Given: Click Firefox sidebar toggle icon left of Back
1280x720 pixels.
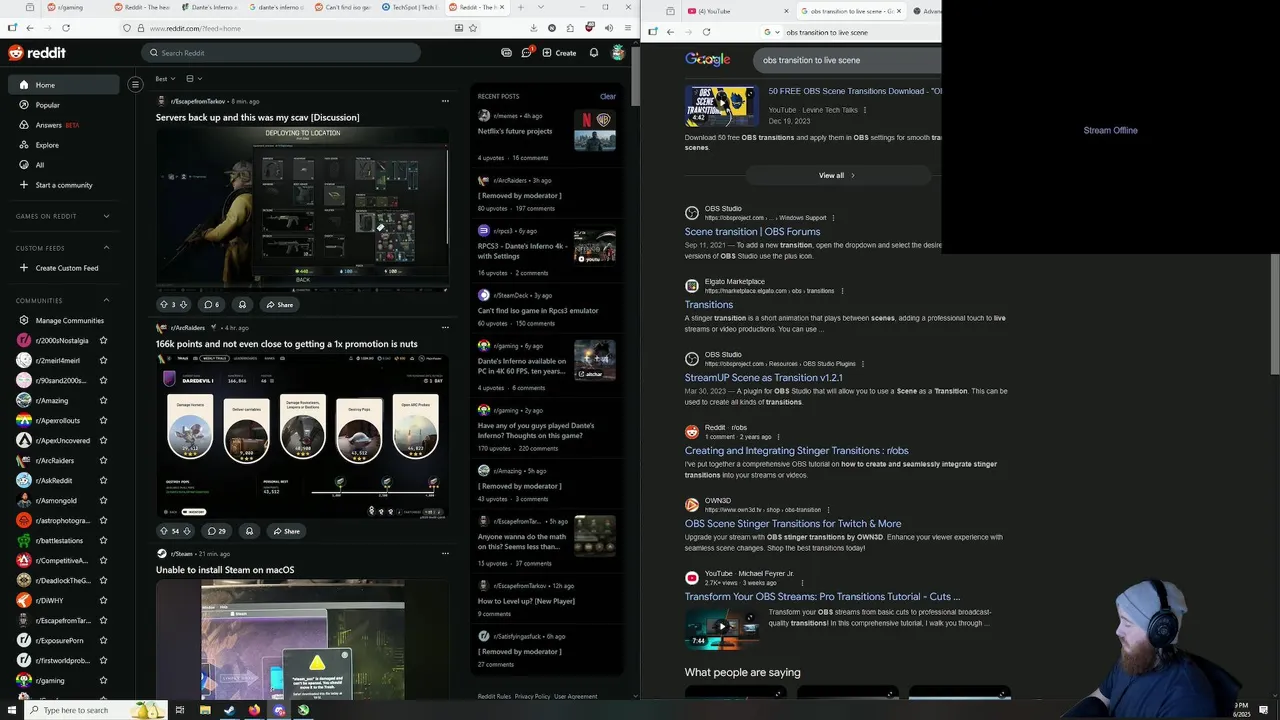Looking at the screenshot, I should [12, 28].
